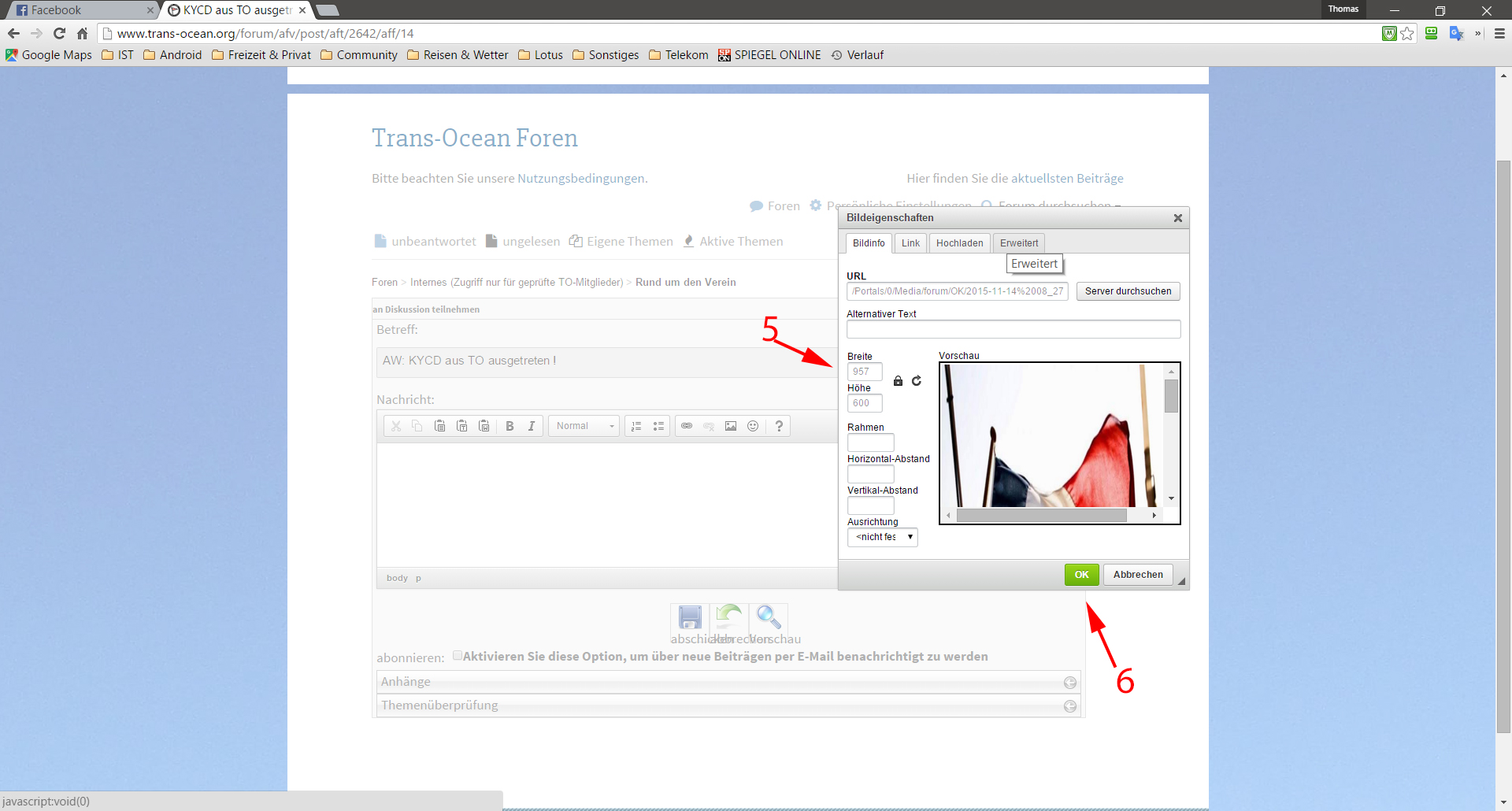1512x811 pixels.
Task: Click the insert image icon
Action: (x=731, y=426)
